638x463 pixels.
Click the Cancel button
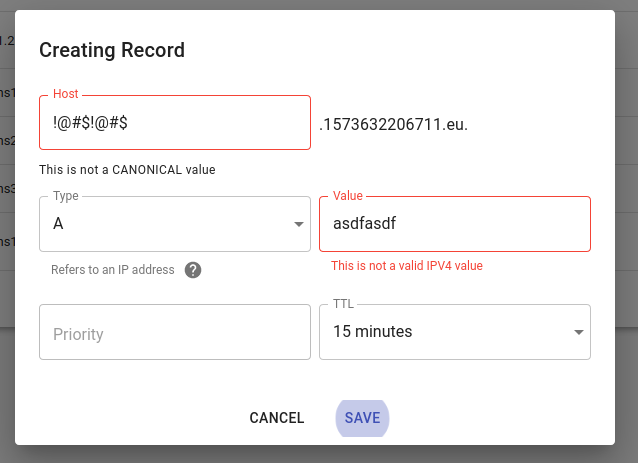pos(277,418)
